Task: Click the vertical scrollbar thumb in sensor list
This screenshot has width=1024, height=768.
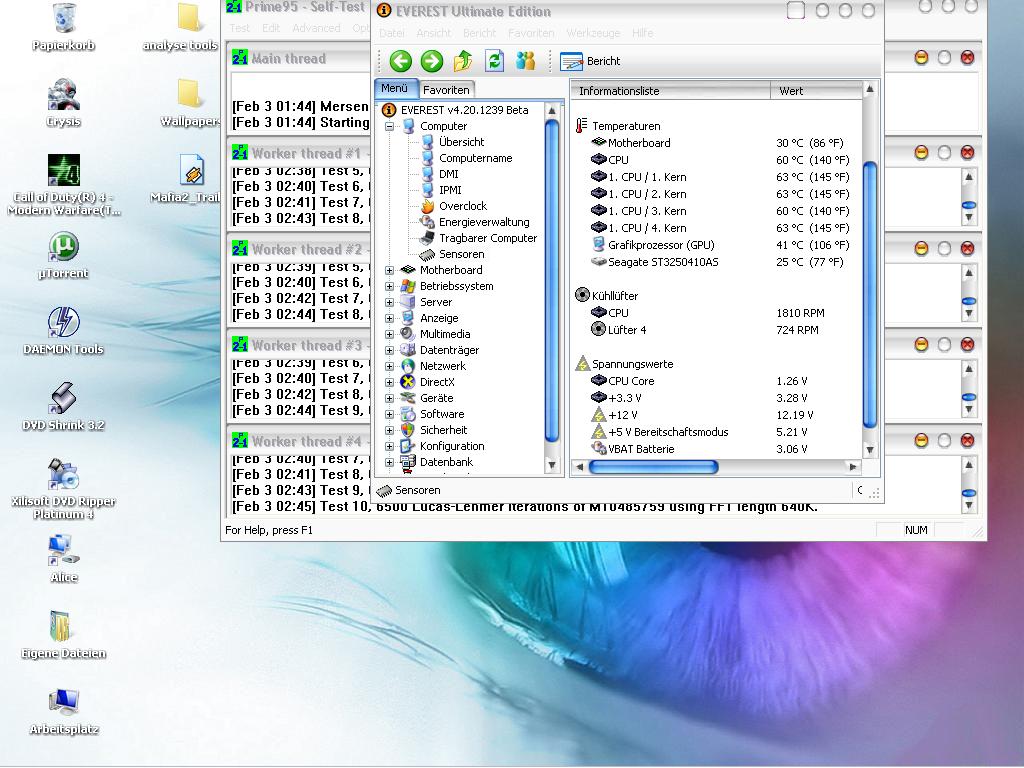Action: click(869, 295)
